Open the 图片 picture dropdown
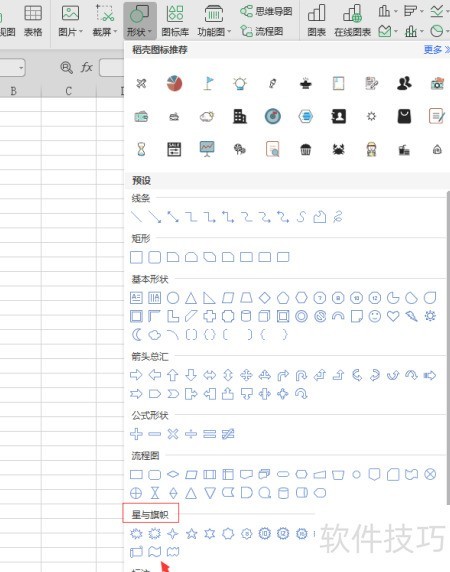This screenshot has width=450, height=572. pyautogui.click(x=70, y=21)
